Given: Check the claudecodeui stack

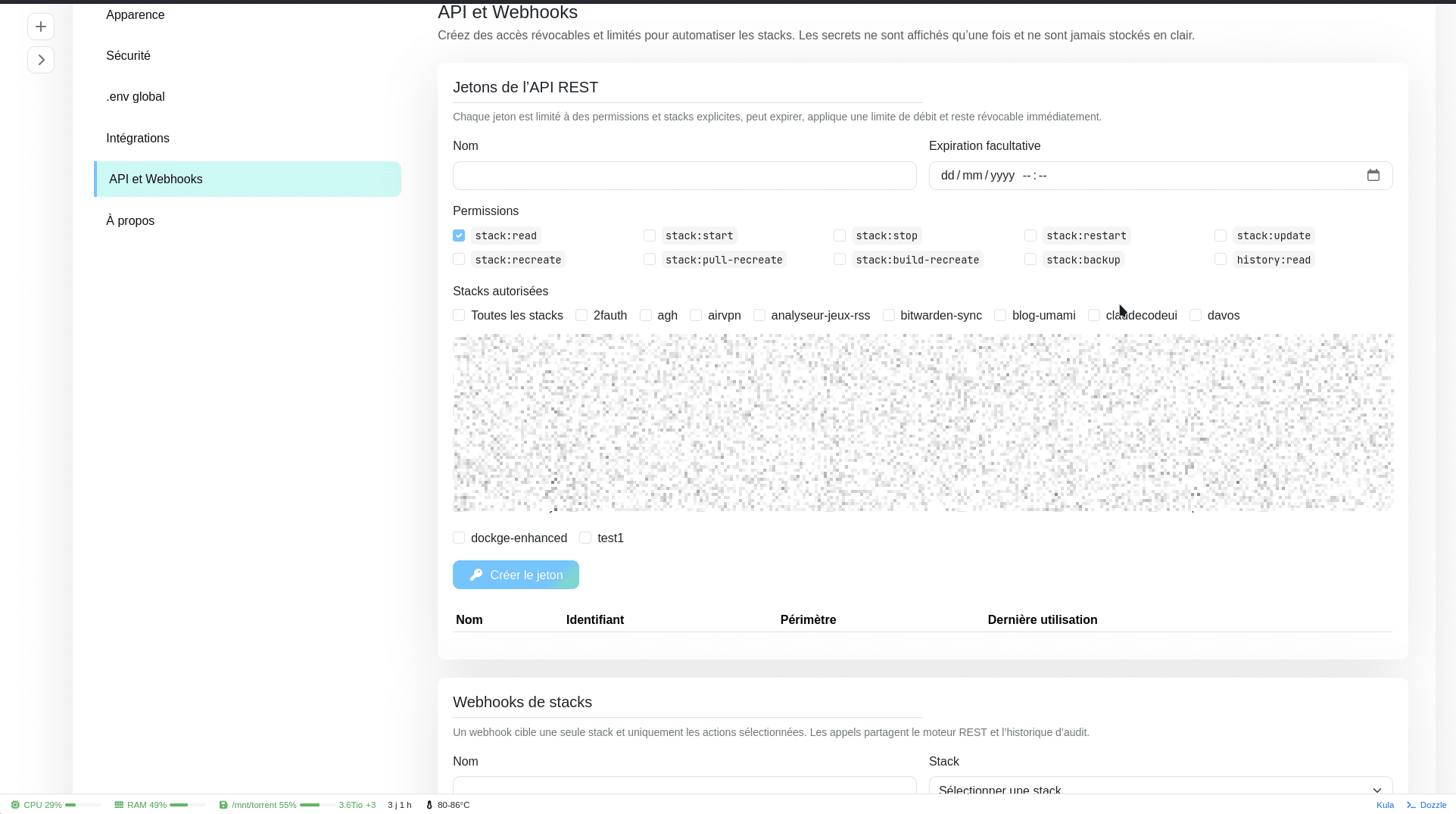Looking at the screenshot, I should 1094,315.
